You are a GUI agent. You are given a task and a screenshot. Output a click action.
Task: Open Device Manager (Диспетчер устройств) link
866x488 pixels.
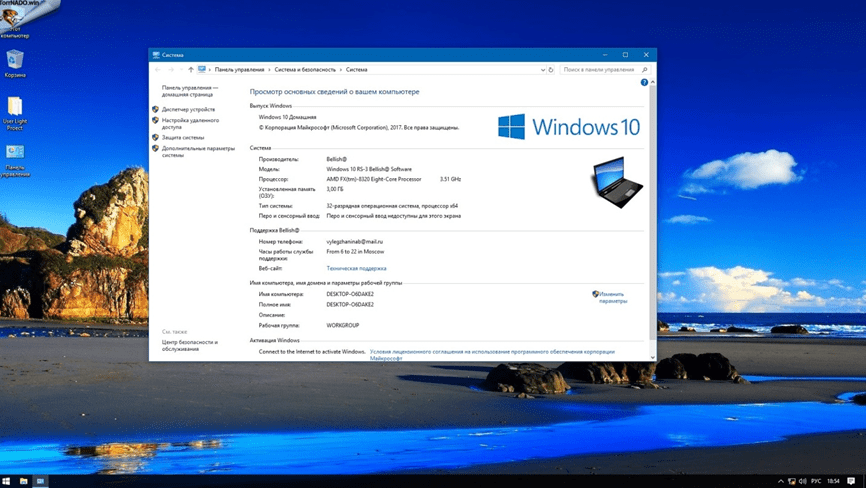(188, 109)
